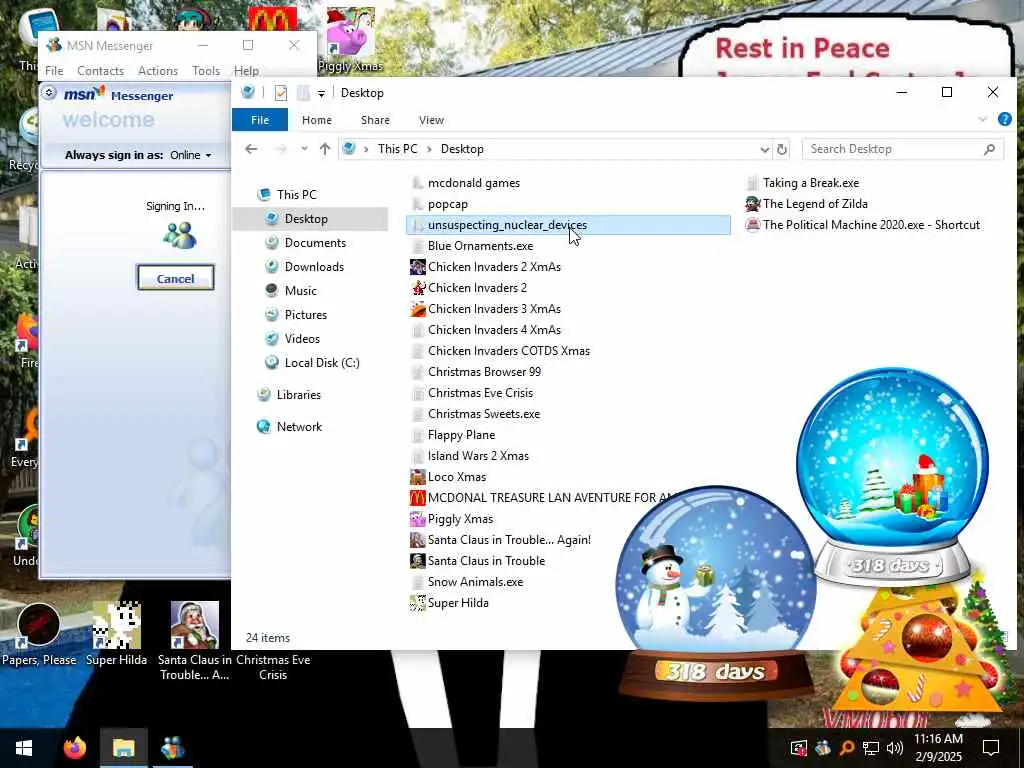Image resolution: width=1024 pixels, height=768 pixels.
Task: Go back in File Explorer
Action: tap(251, 149)
